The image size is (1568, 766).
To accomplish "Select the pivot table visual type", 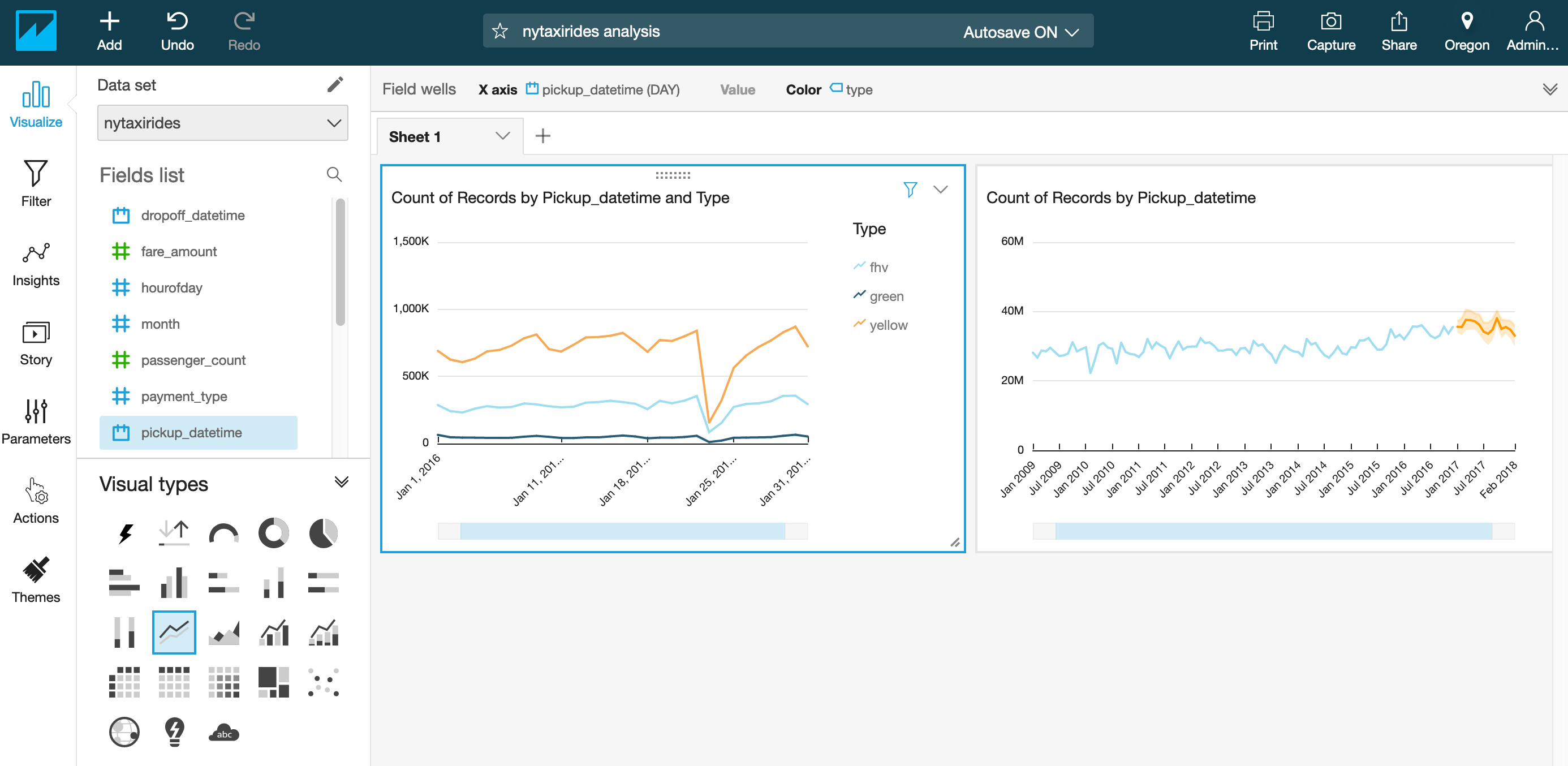I will (x=124, y=682).
